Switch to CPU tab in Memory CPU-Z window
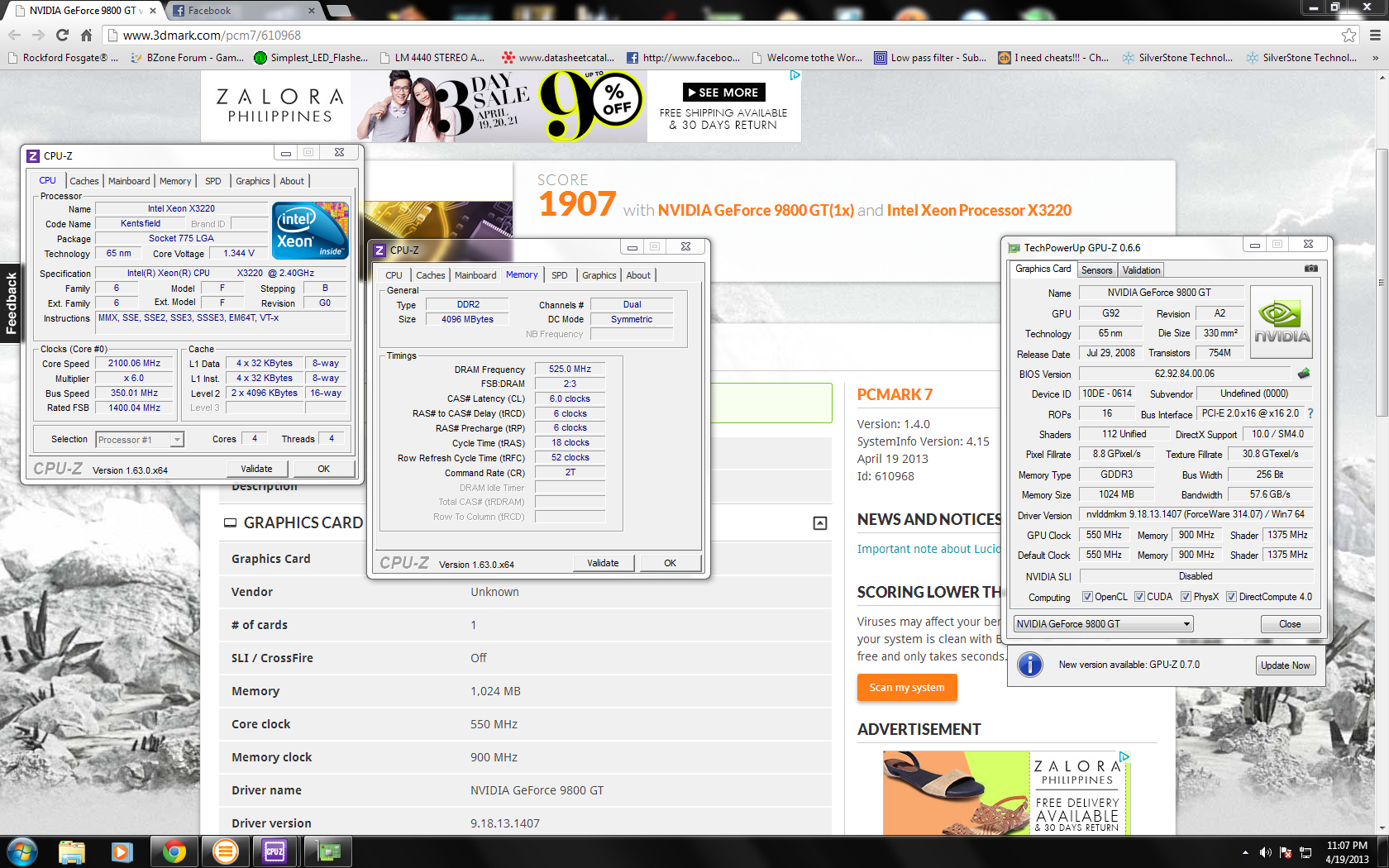This screenshot has height=868, width=1389. tap(394, 275)
